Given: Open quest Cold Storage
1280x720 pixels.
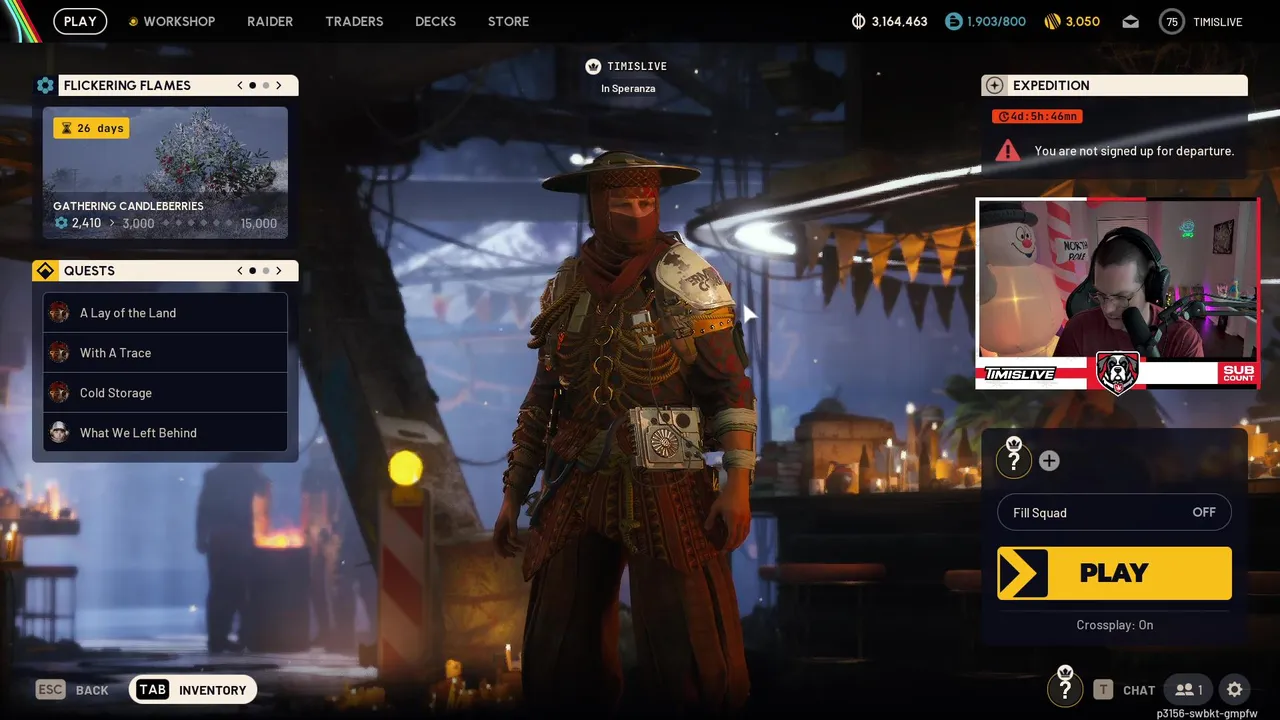Looking at the screenshot, I should [x=165, y=393].
